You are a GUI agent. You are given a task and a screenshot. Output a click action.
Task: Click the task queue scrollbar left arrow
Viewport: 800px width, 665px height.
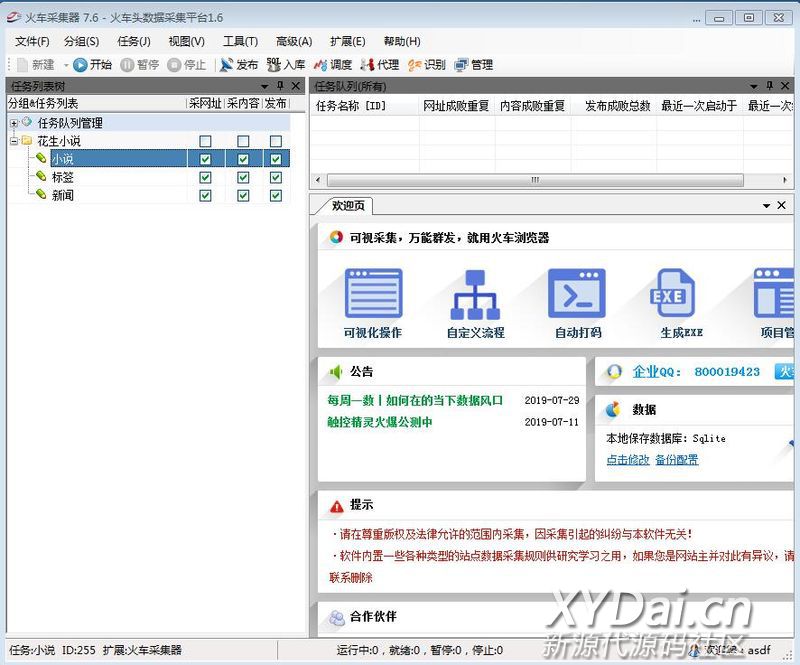point(318,180)
